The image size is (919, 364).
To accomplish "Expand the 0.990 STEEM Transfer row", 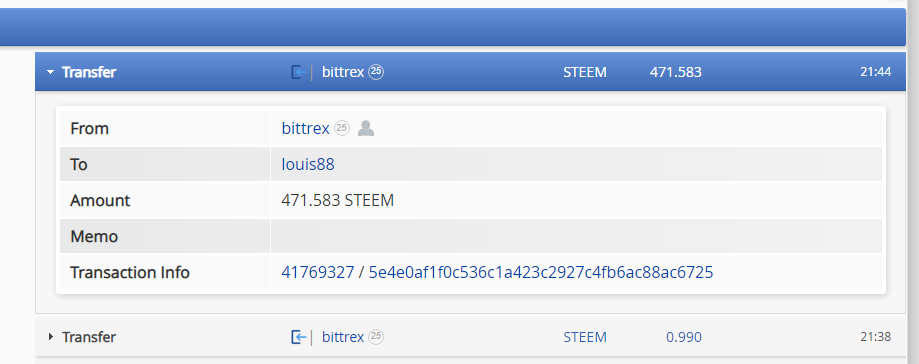I will click(50, 337).
